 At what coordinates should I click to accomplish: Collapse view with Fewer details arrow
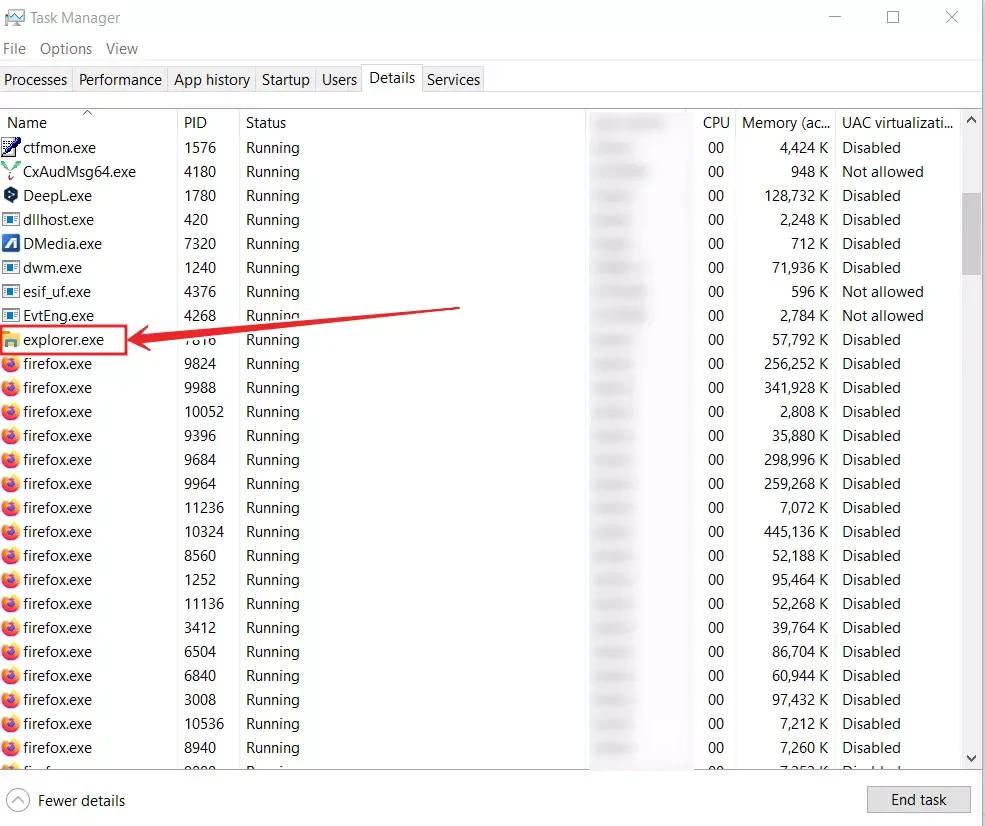[x=18, y=800]
